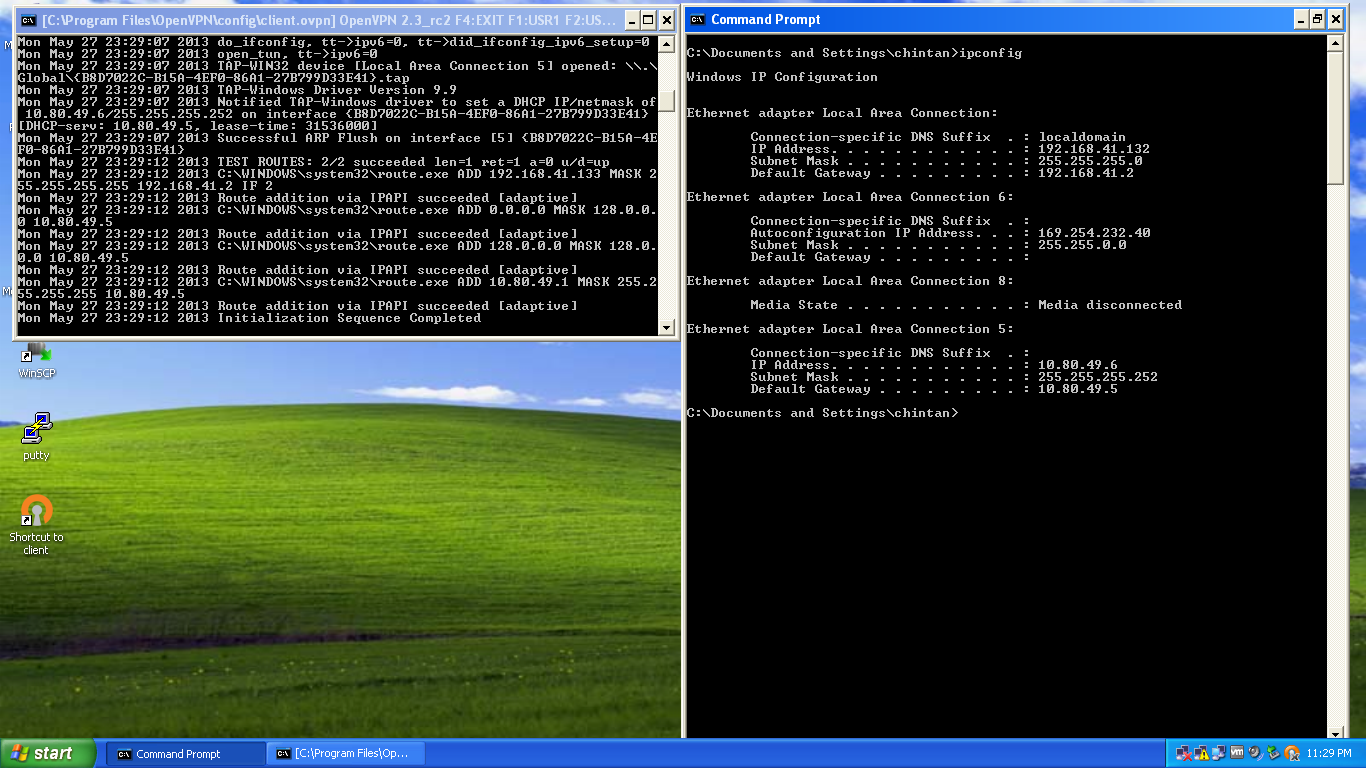Select the putty desktop icon

(36, 437)
